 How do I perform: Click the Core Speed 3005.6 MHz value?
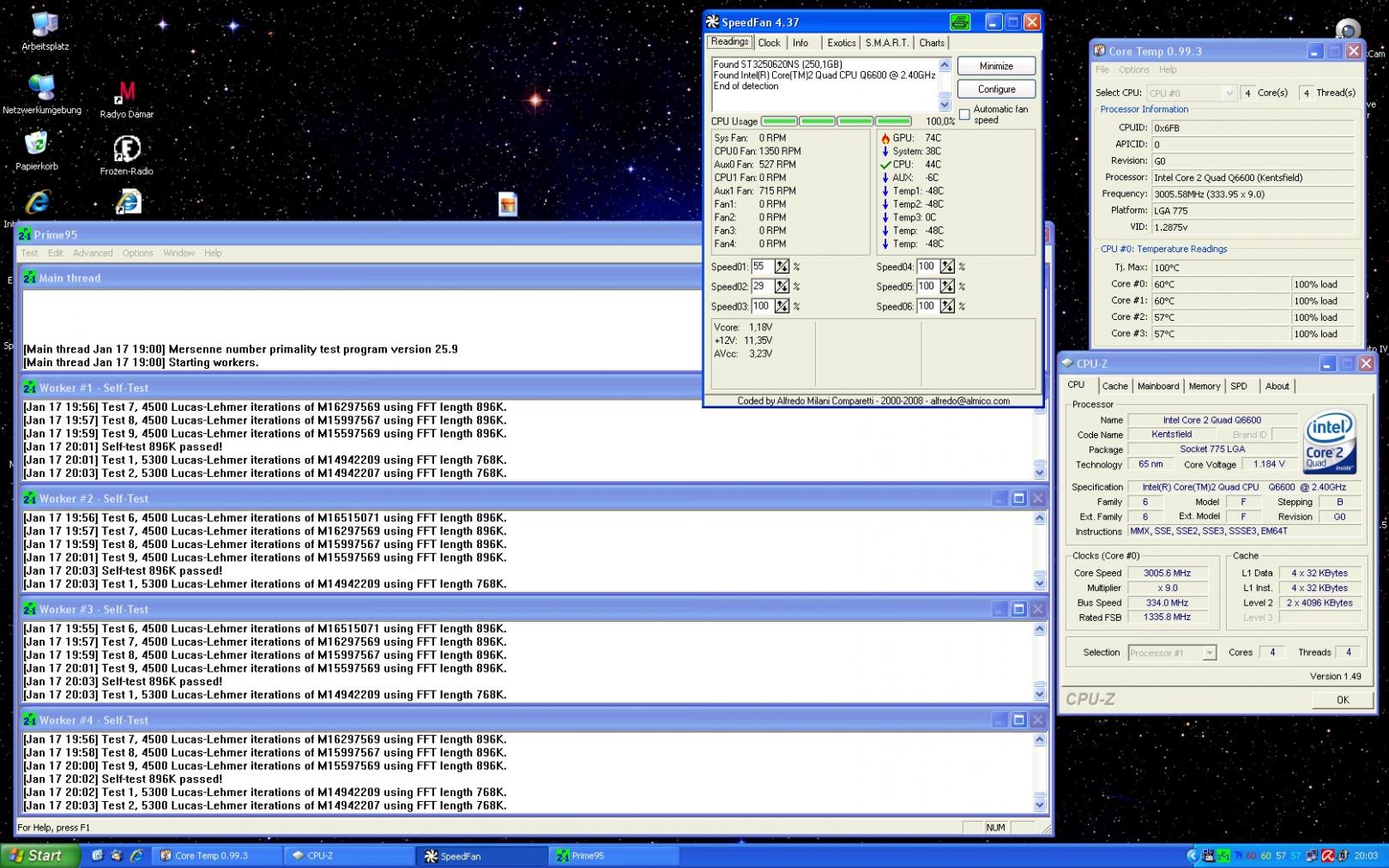point(1168,573)
